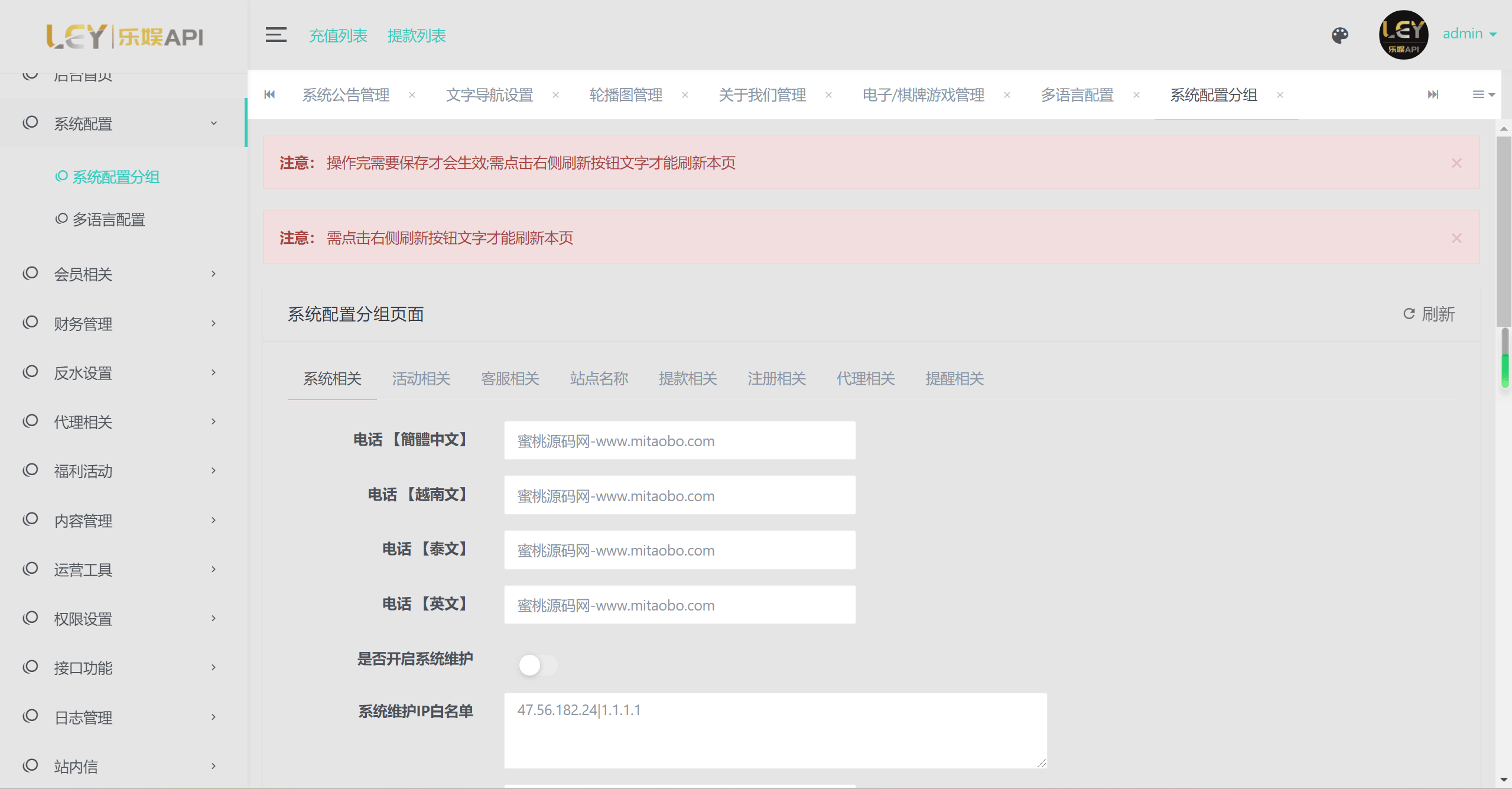The image size is (1512, 789).
Task: Click the 电话【英文】 input field
Action: click(679, 605)
